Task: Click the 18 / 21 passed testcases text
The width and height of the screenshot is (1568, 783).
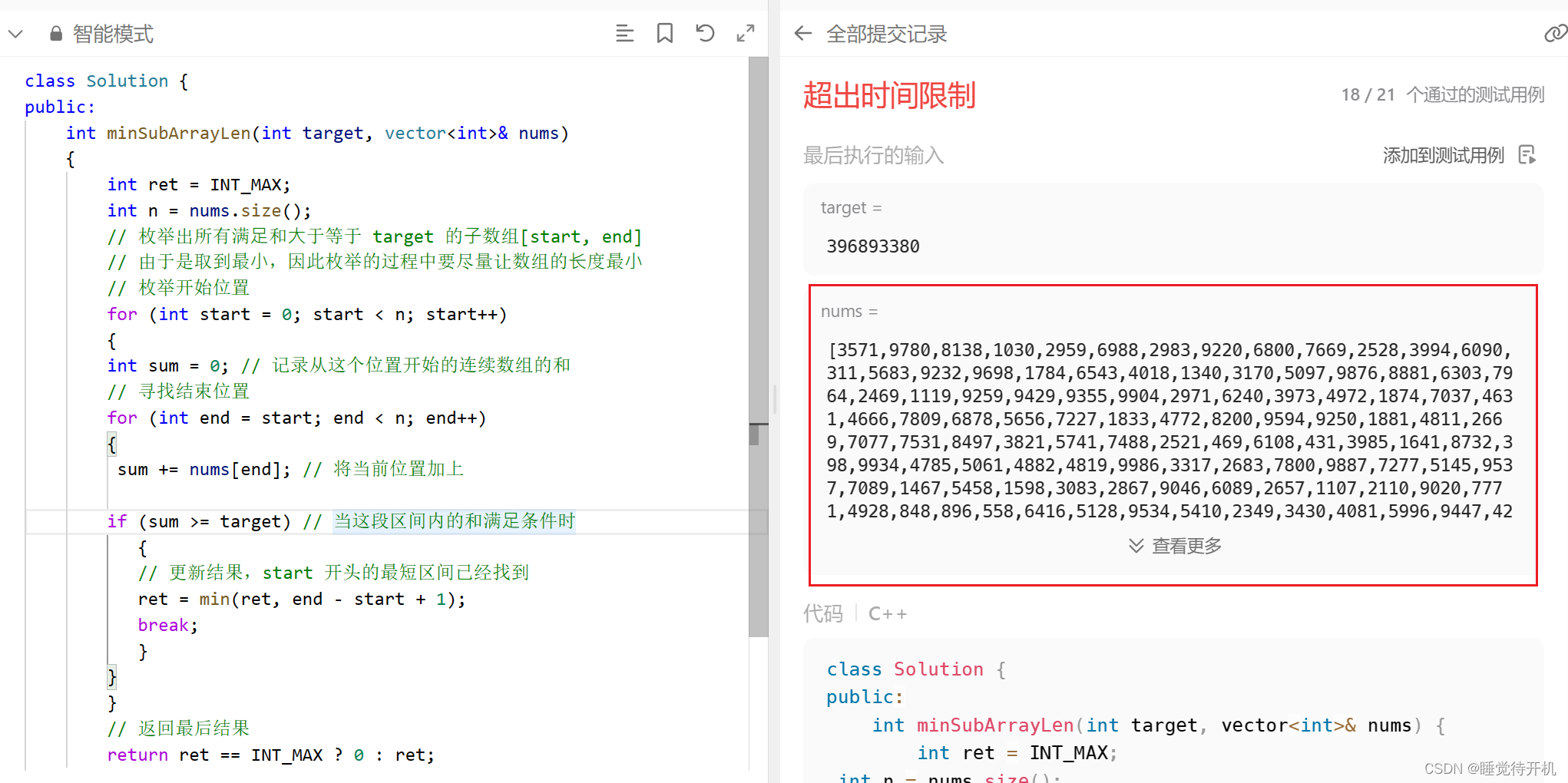Action: pyautogui.click(x=1443, y=94)
